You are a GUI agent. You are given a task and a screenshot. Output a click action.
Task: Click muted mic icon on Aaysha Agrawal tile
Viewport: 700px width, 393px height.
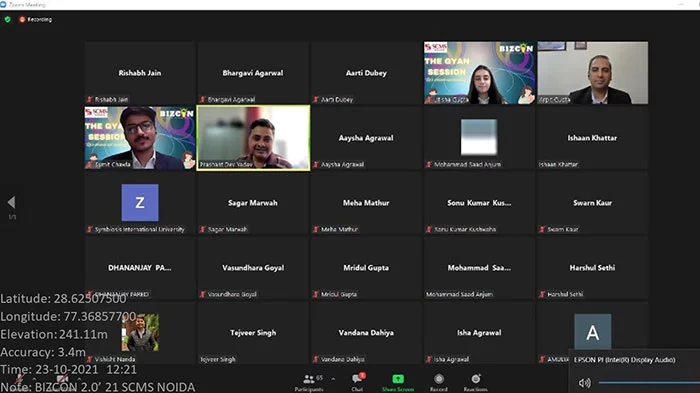[x=316, y=164]
